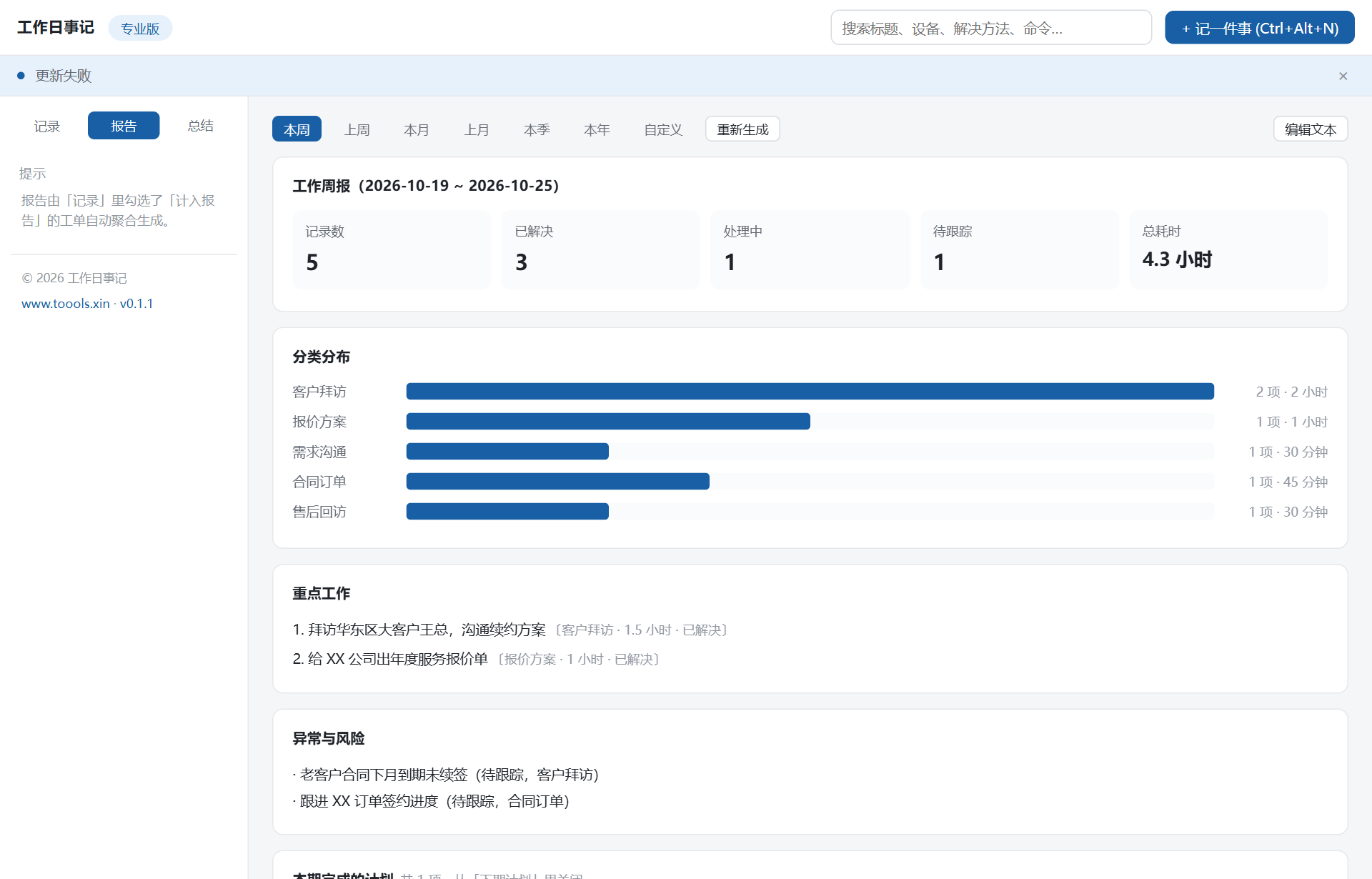Click the 编辑文本 button
Image resolution: width=1372 pixels, height=879 pixels.
coord(1311,129)
